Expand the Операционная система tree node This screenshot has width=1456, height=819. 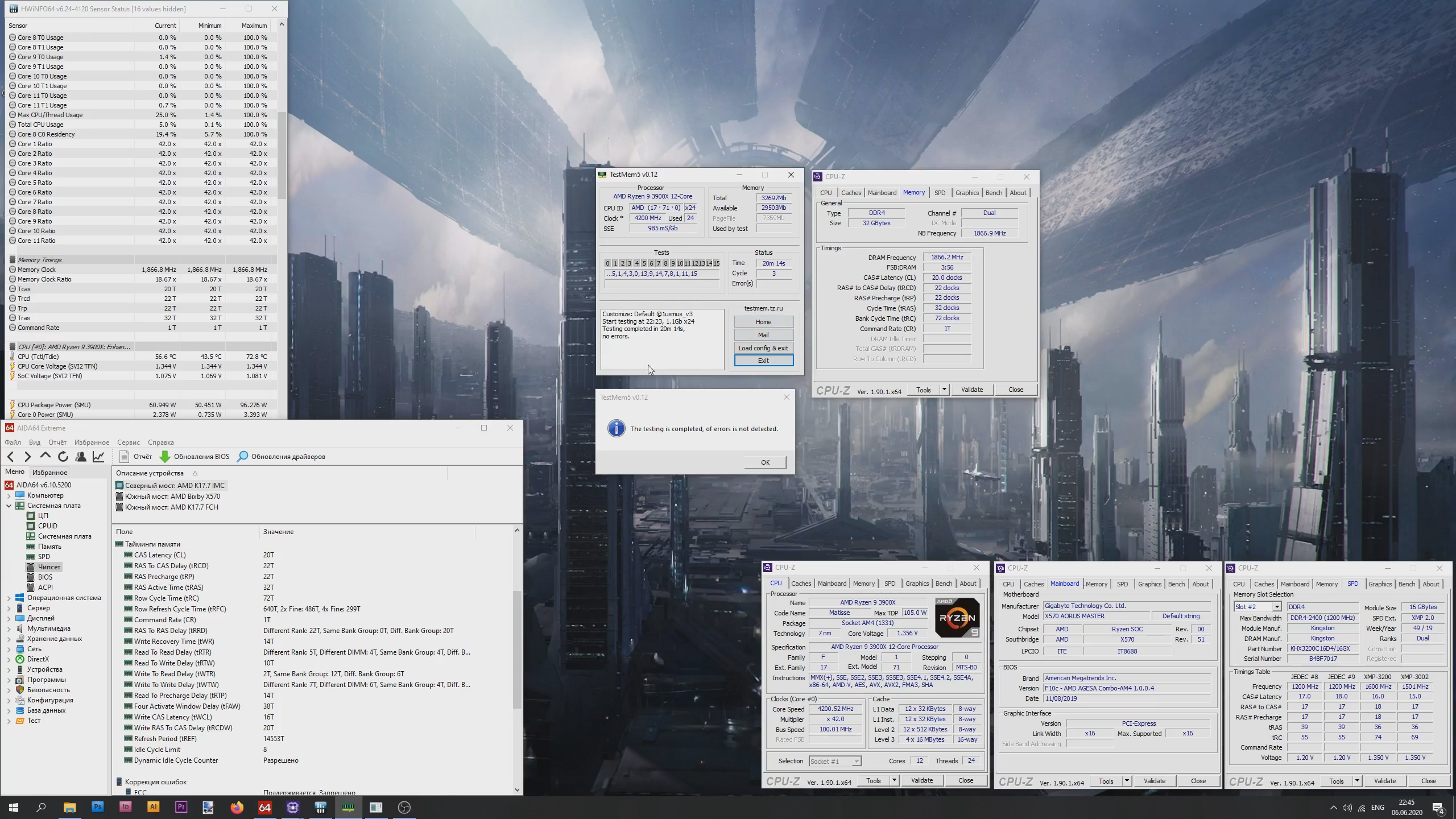click(9, 598)
